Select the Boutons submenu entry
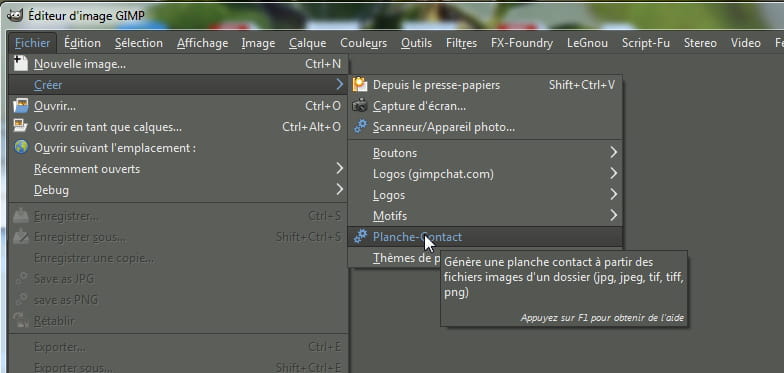Screen dimensions: 784x373 pos(485,153)
